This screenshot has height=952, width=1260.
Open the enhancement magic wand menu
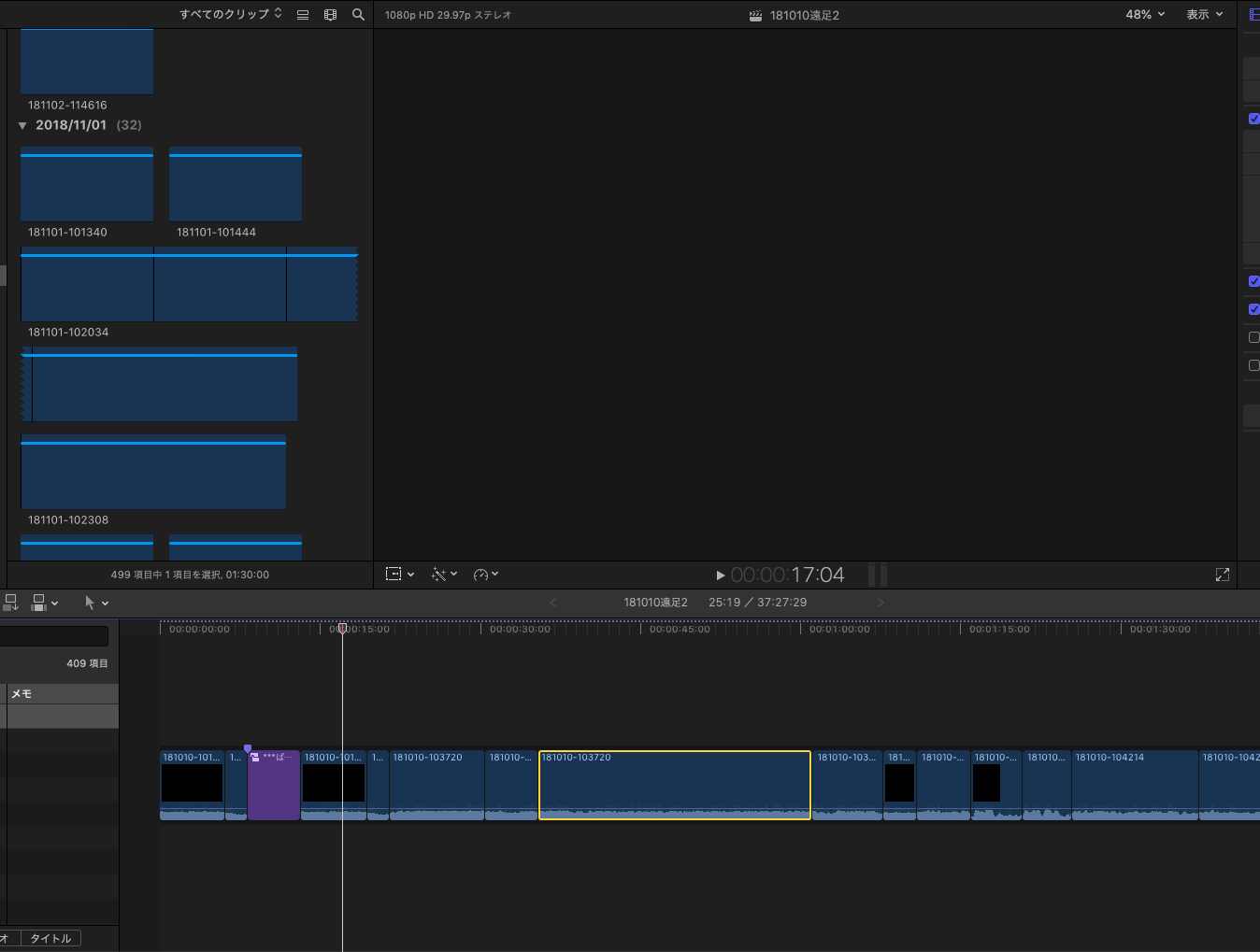tap(443, 575)
